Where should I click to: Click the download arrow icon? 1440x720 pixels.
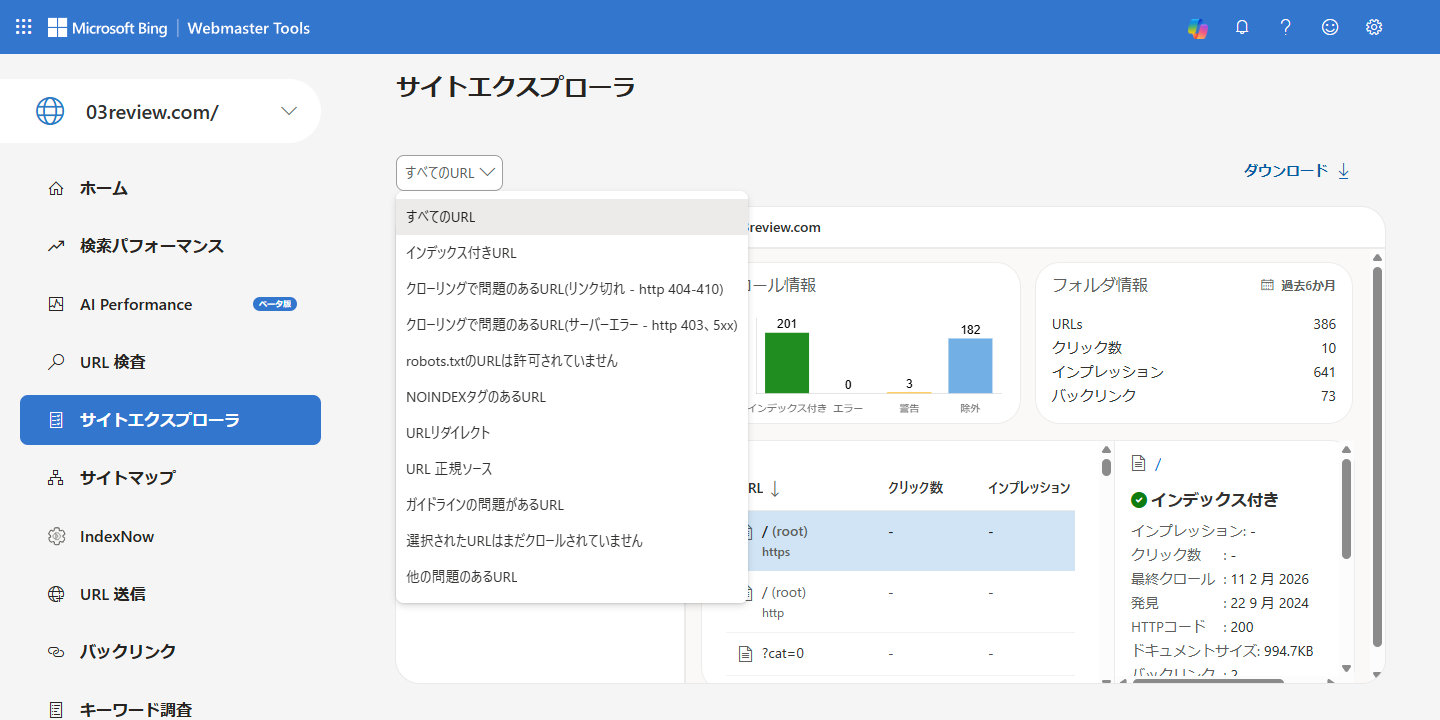tap(1343, 171)
